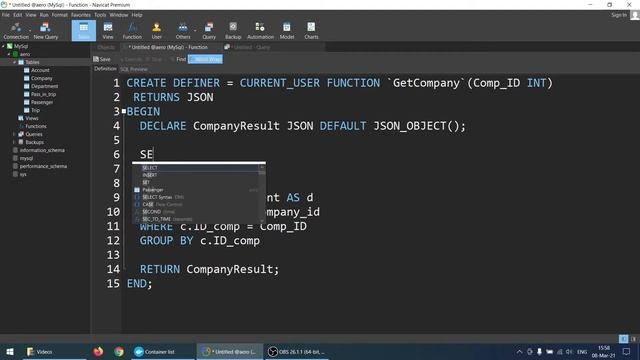Toggle the code fold marker at BEGIN

point(124,111)
